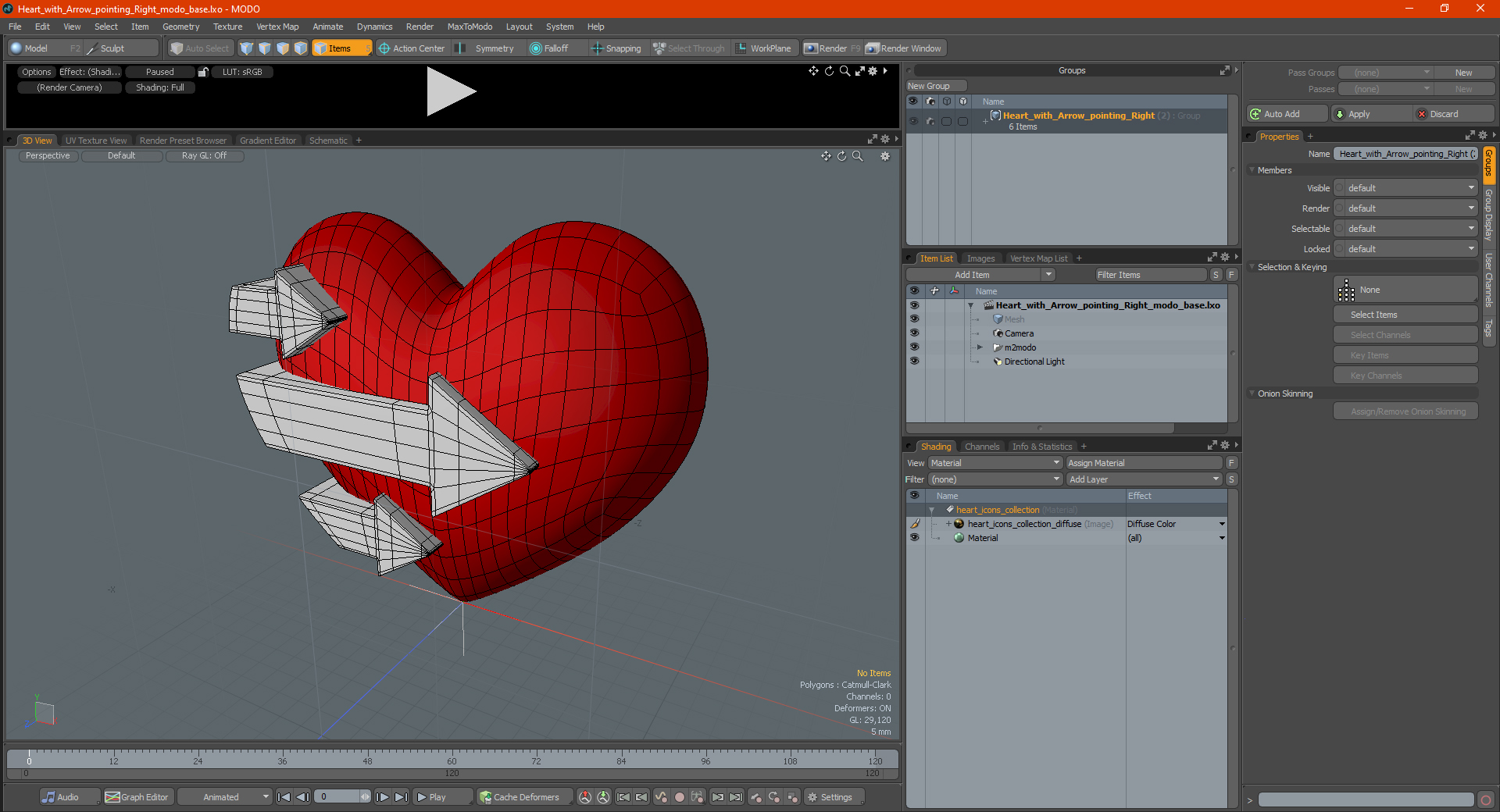Image resolution: width=1500 pixels, height=812 pixels.
Task: Switch to Channels tab
Action: [x=981, y=447]
